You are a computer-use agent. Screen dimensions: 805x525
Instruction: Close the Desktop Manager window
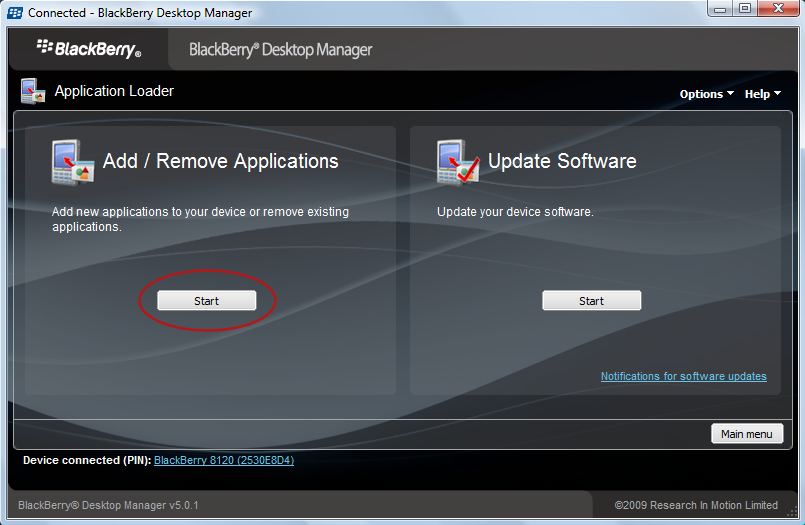tap(779, 9)
